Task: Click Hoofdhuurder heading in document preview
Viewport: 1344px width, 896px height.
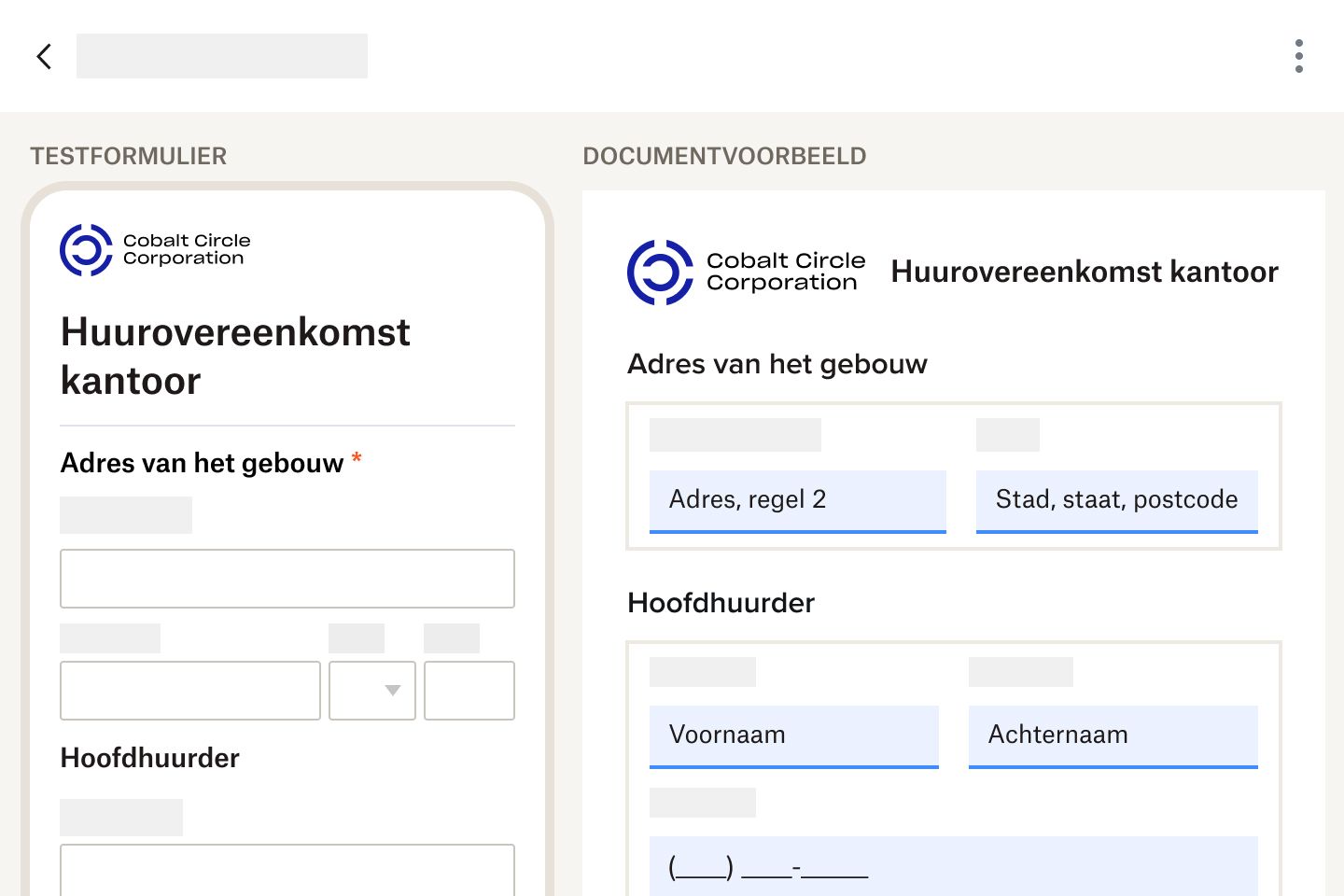Action: [721, 603]
